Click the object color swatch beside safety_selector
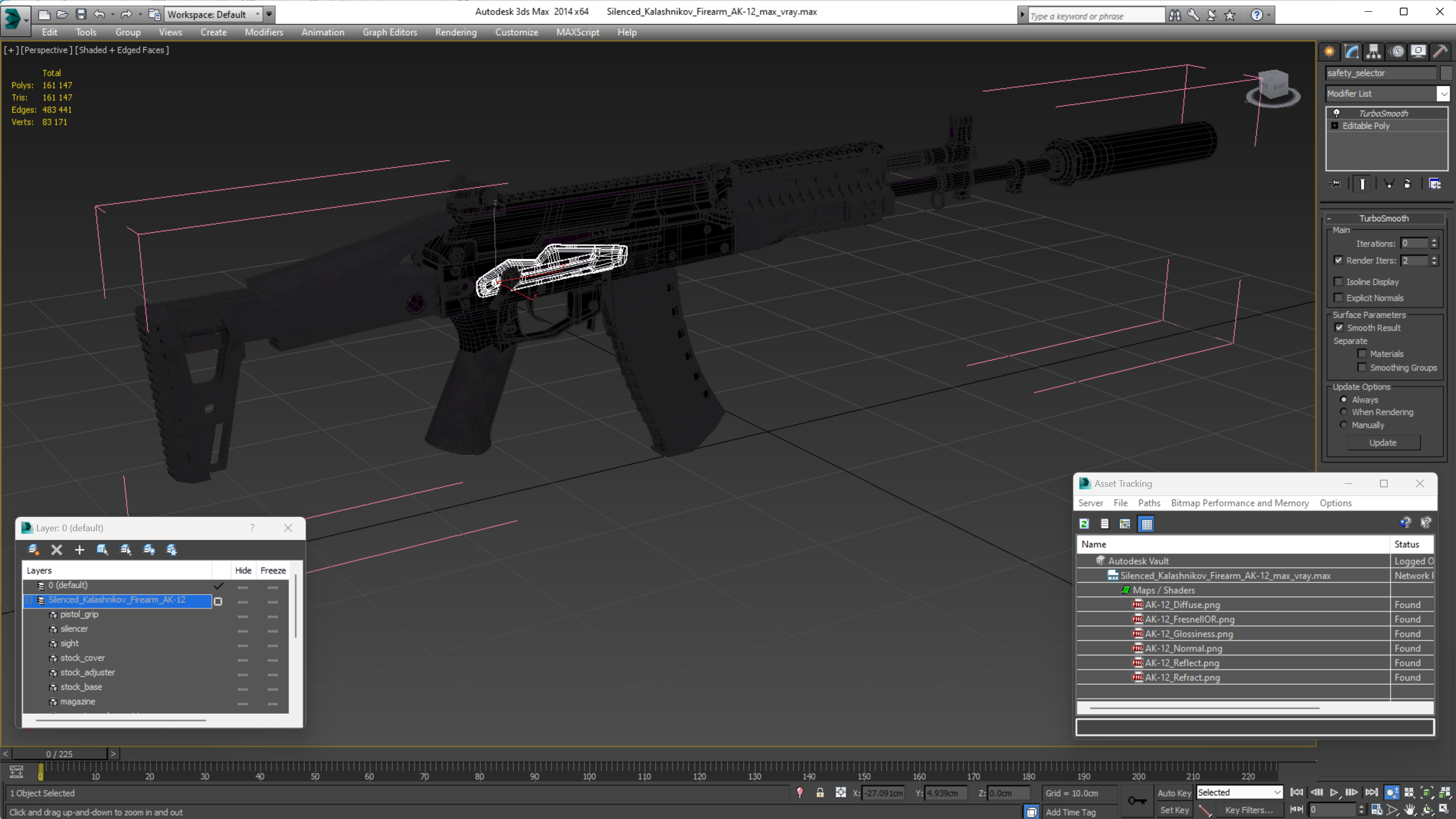Screen dimensions: 1456x819 1445,73
